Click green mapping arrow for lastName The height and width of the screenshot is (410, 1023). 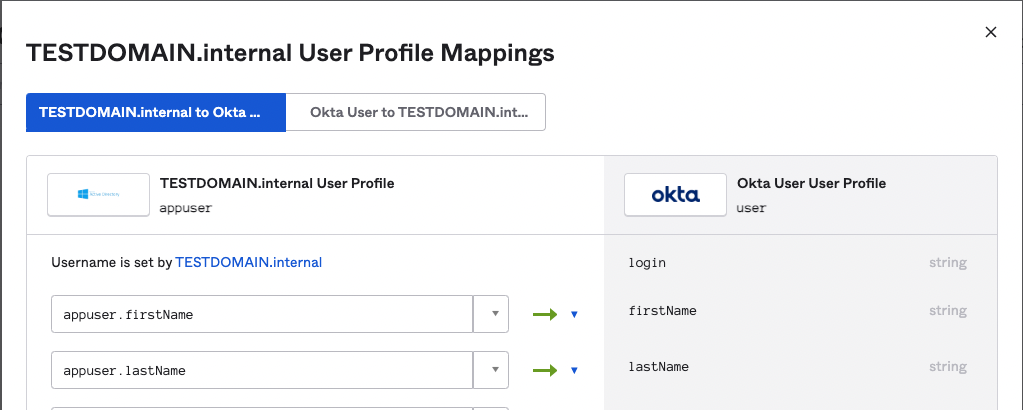tap(545, 370)
